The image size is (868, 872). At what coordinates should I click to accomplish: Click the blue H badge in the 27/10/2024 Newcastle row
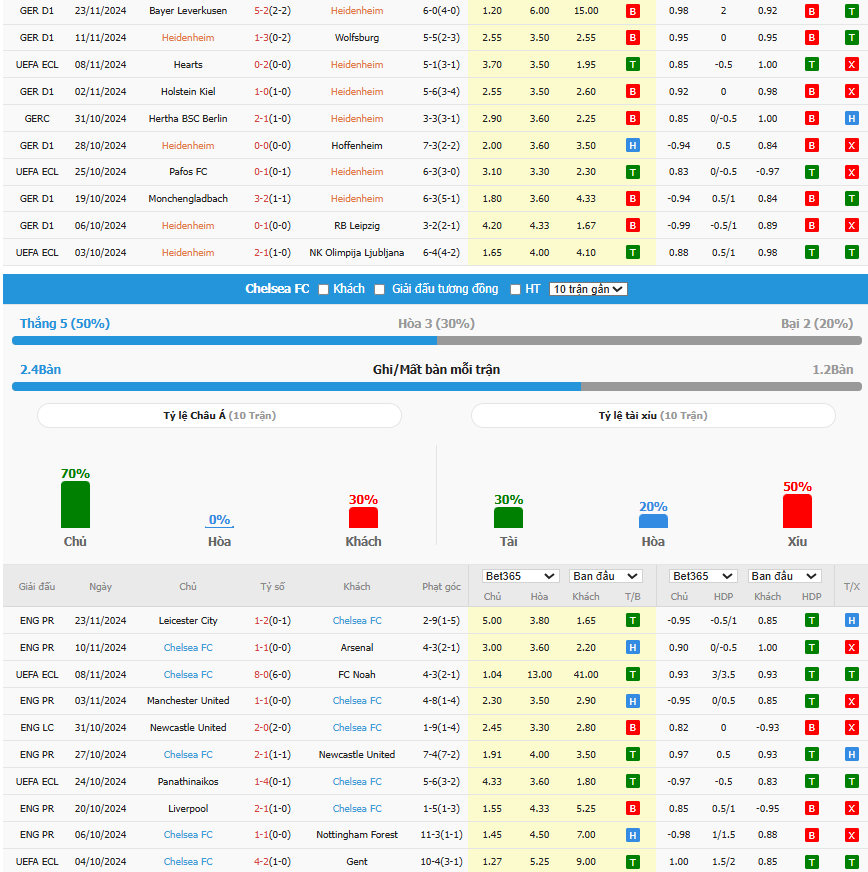(x=851, y=755)
